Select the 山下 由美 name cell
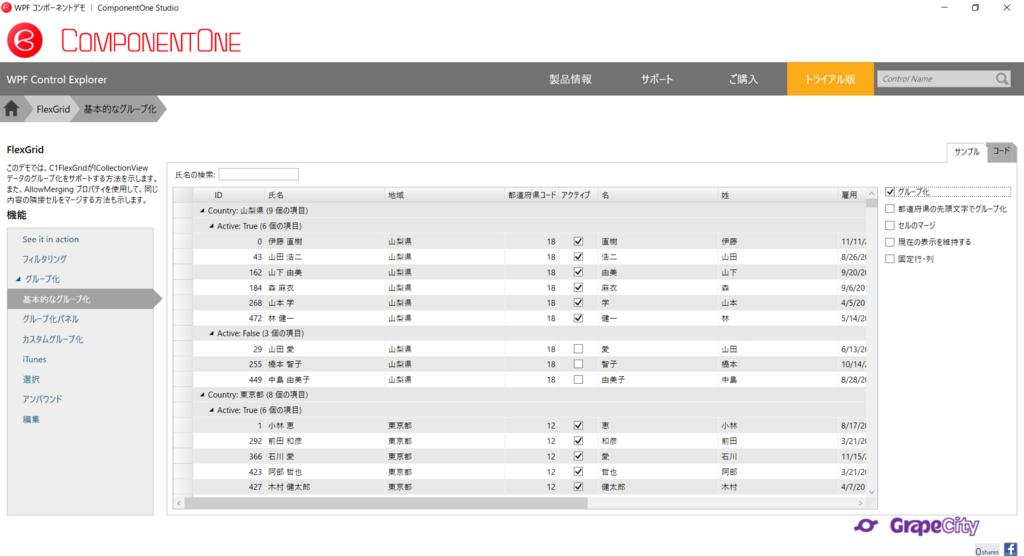 (x=325, y=272)
